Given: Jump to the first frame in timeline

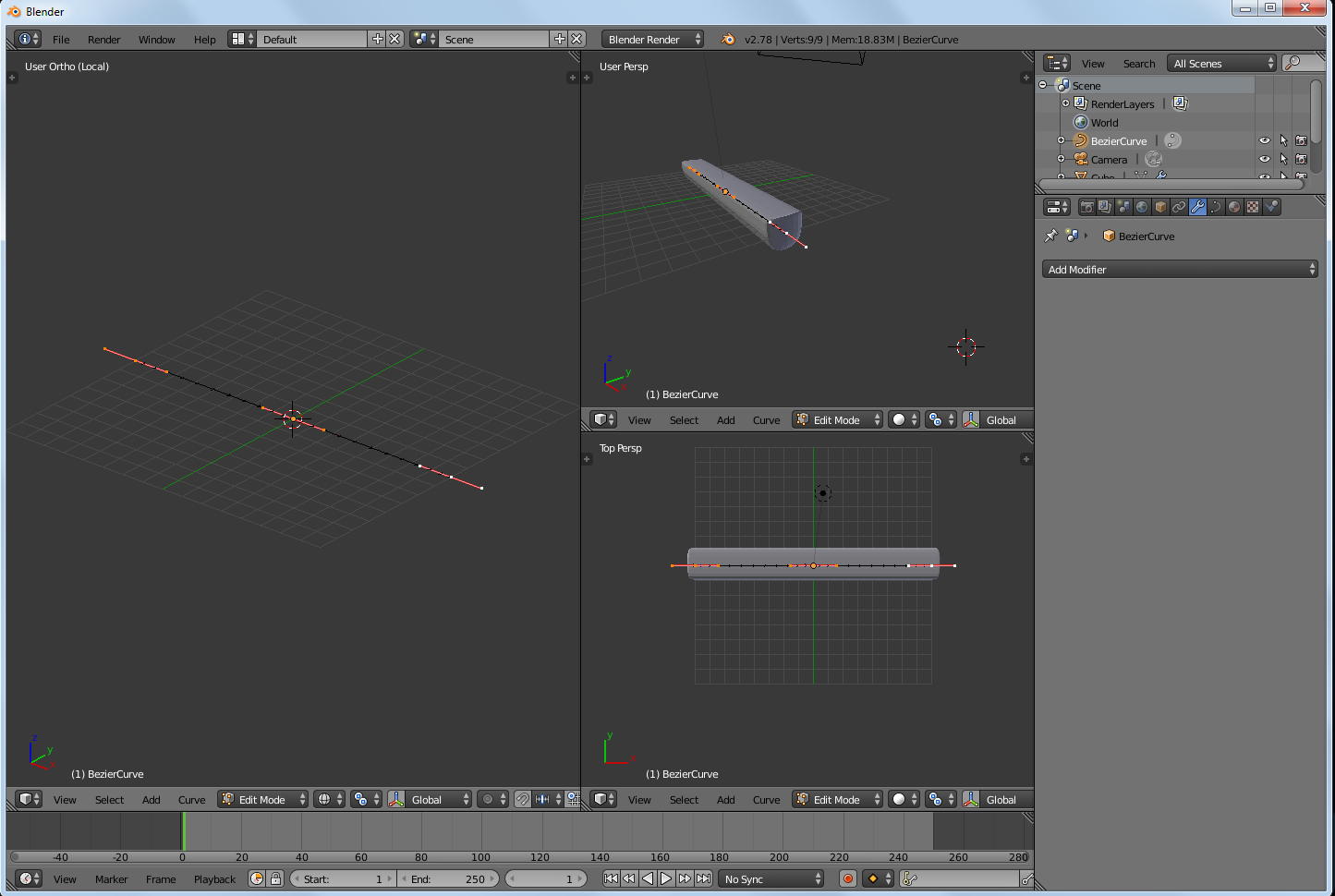Looking at the screenshot, I should pos(611,878).
